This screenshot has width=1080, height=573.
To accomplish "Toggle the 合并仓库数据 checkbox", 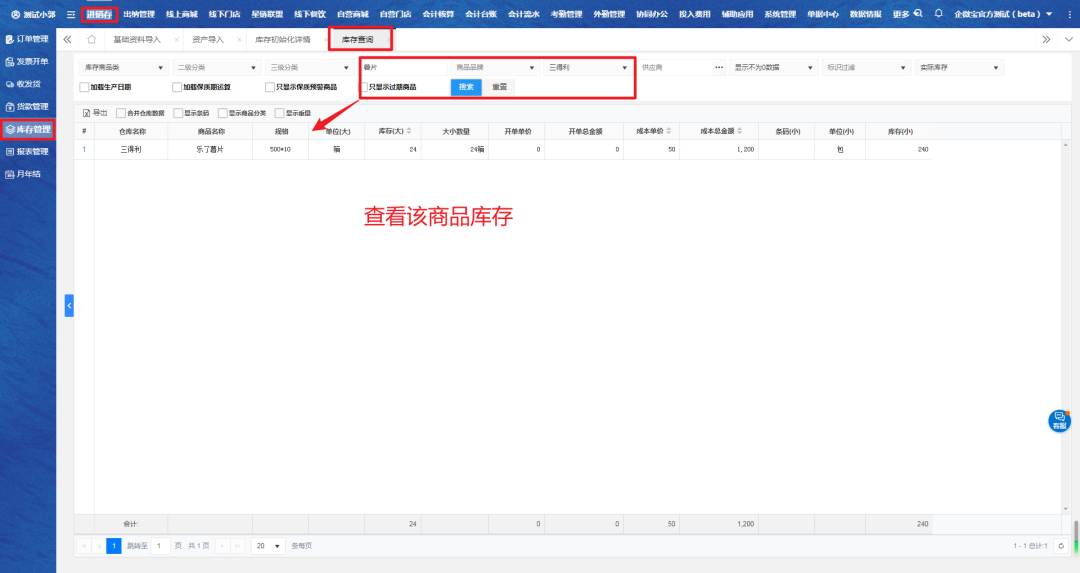I will click(x=121, y=113).
